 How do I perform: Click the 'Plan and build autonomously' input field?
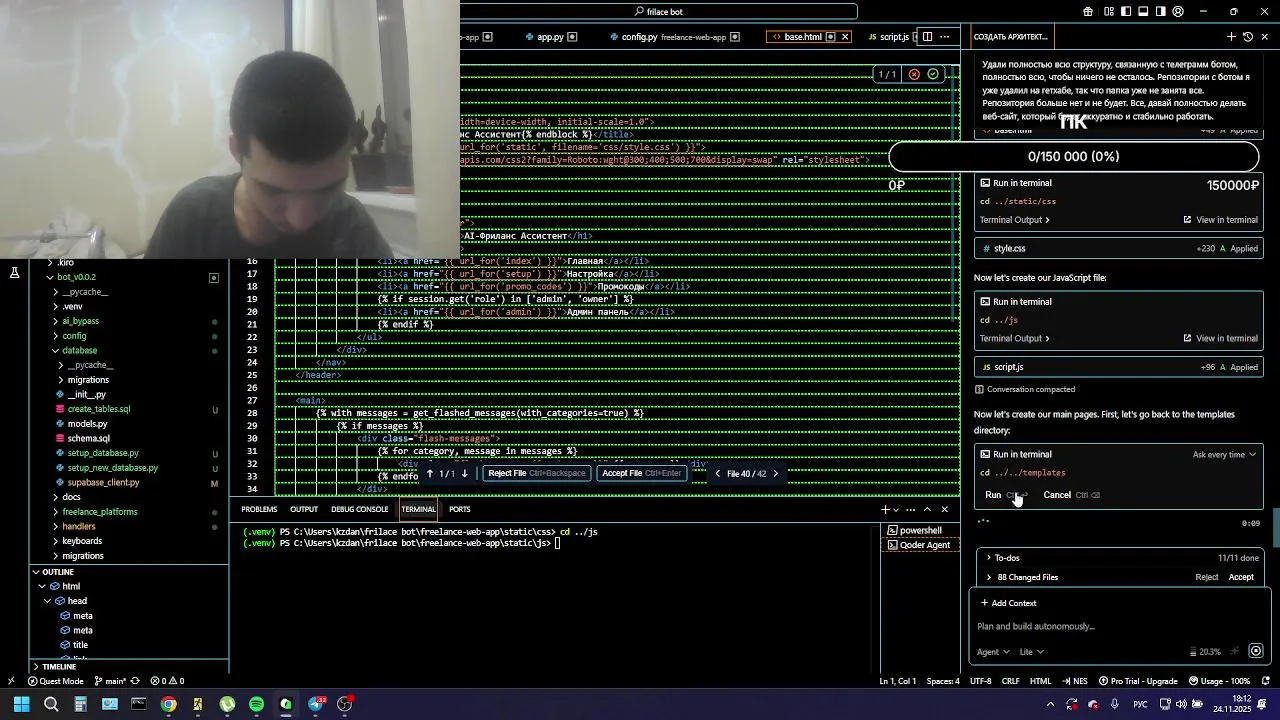click(x=1118, y=627)
